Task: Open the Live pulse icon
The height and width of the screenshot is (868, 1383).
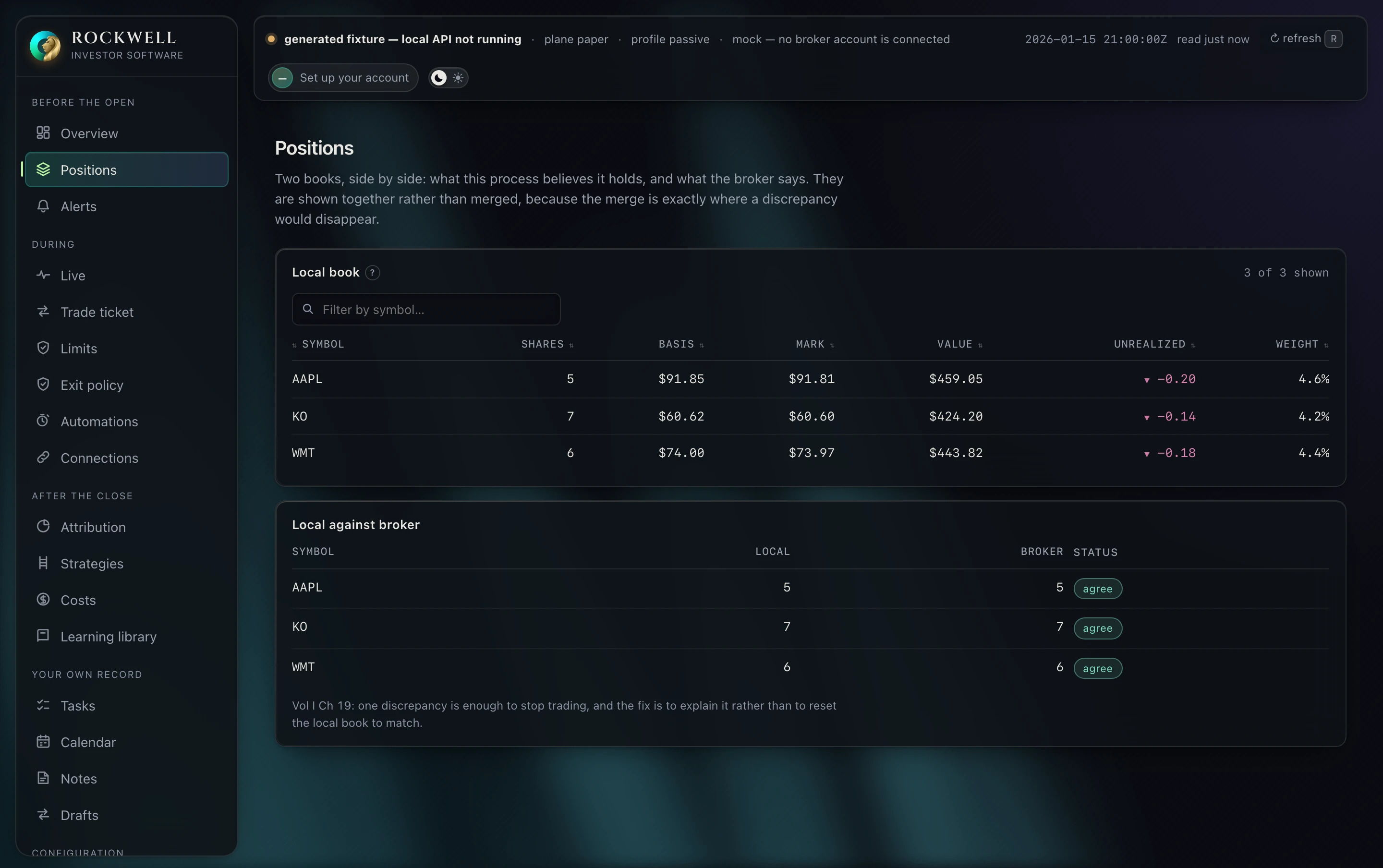Action: tap(43, 275)
